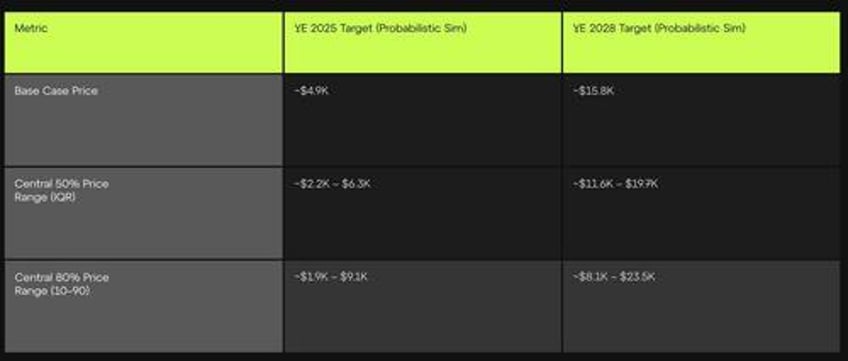
Task: Click the ~$11.6K – $19.7K range cell
Action: (x=701, y=213)
